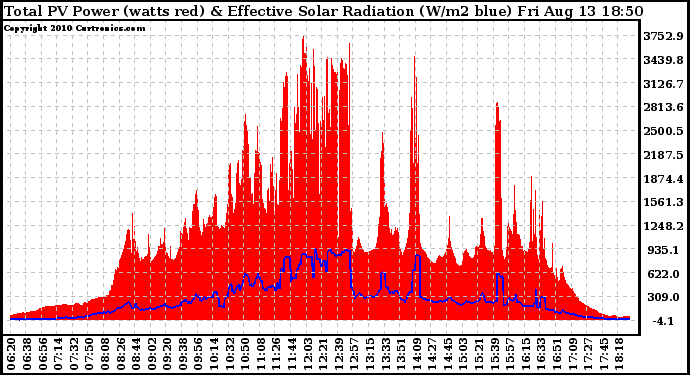Click the x-axis time label 12:39

(x=339, y=354)
